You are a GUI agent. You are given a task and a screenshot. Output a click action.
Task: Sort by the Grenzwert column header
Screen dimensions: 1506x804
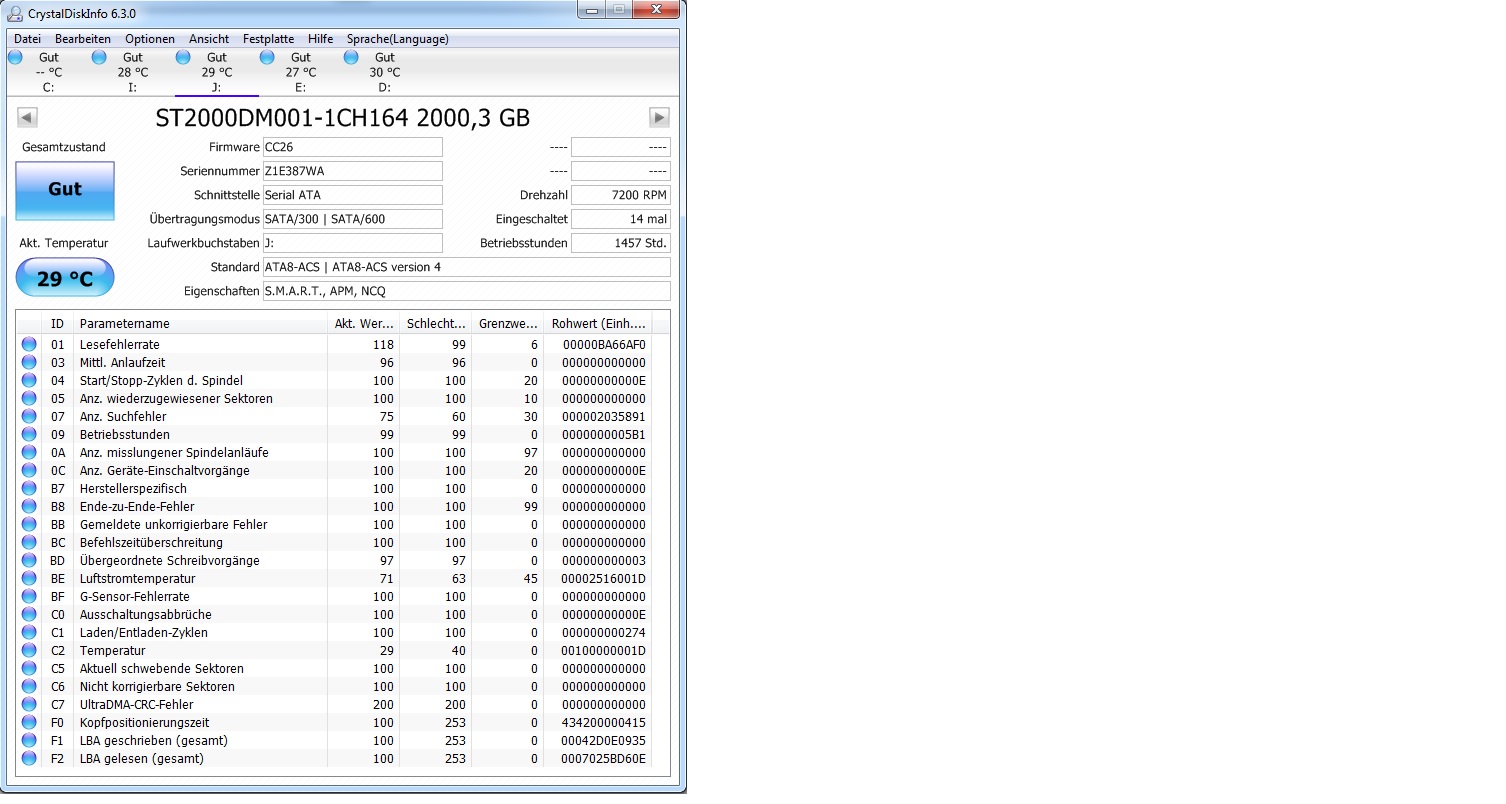(508, 323)
